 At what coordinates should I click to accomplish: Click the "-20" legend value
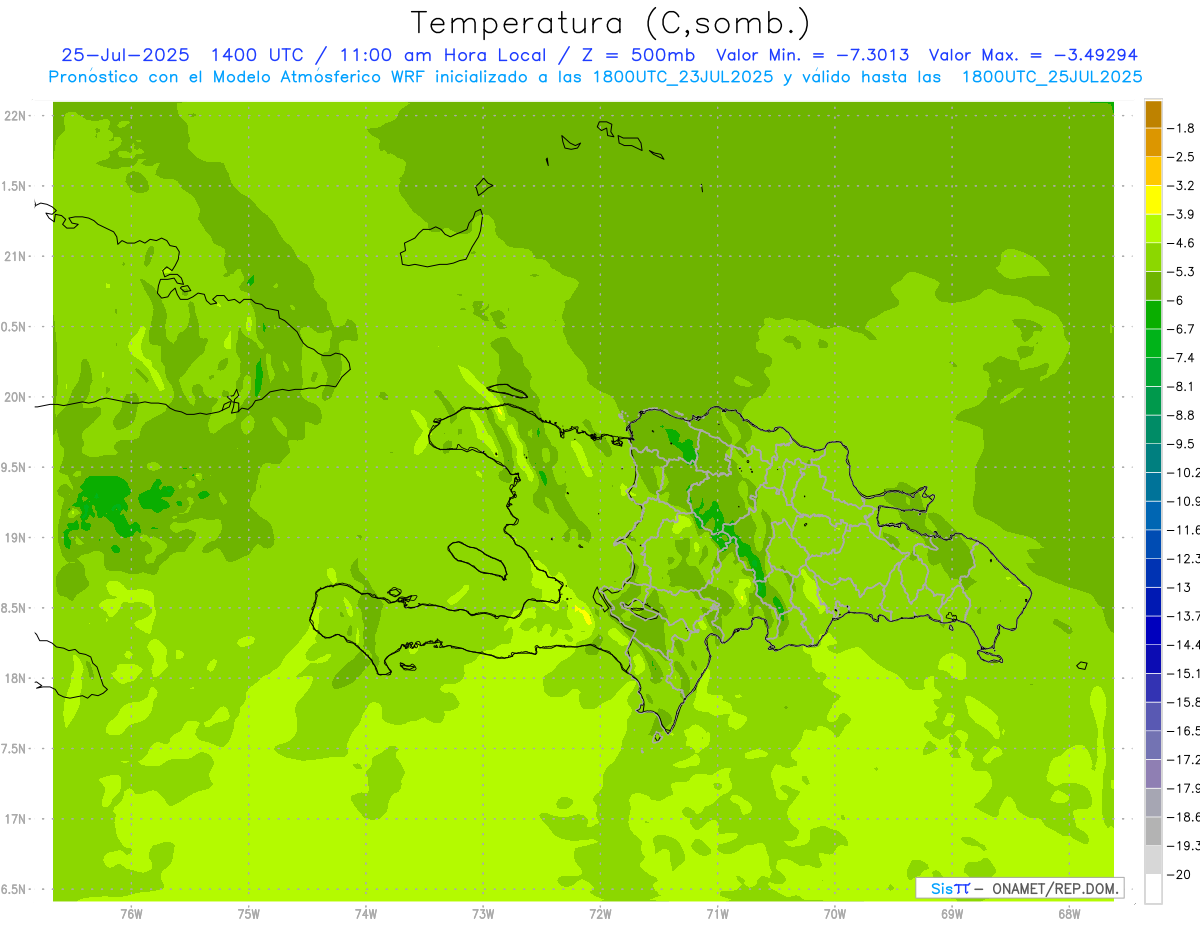(x=1178, y=875)
